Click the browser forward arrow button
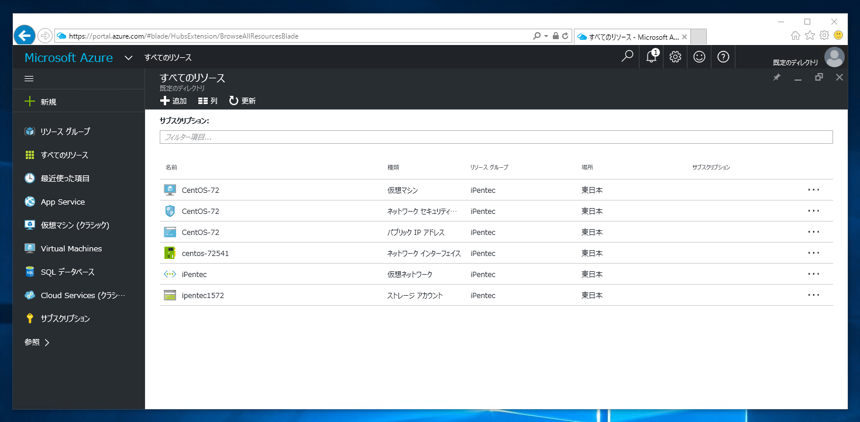Image resolution: width=860 pixels, height=422 pixels. [x=45, y=35]
